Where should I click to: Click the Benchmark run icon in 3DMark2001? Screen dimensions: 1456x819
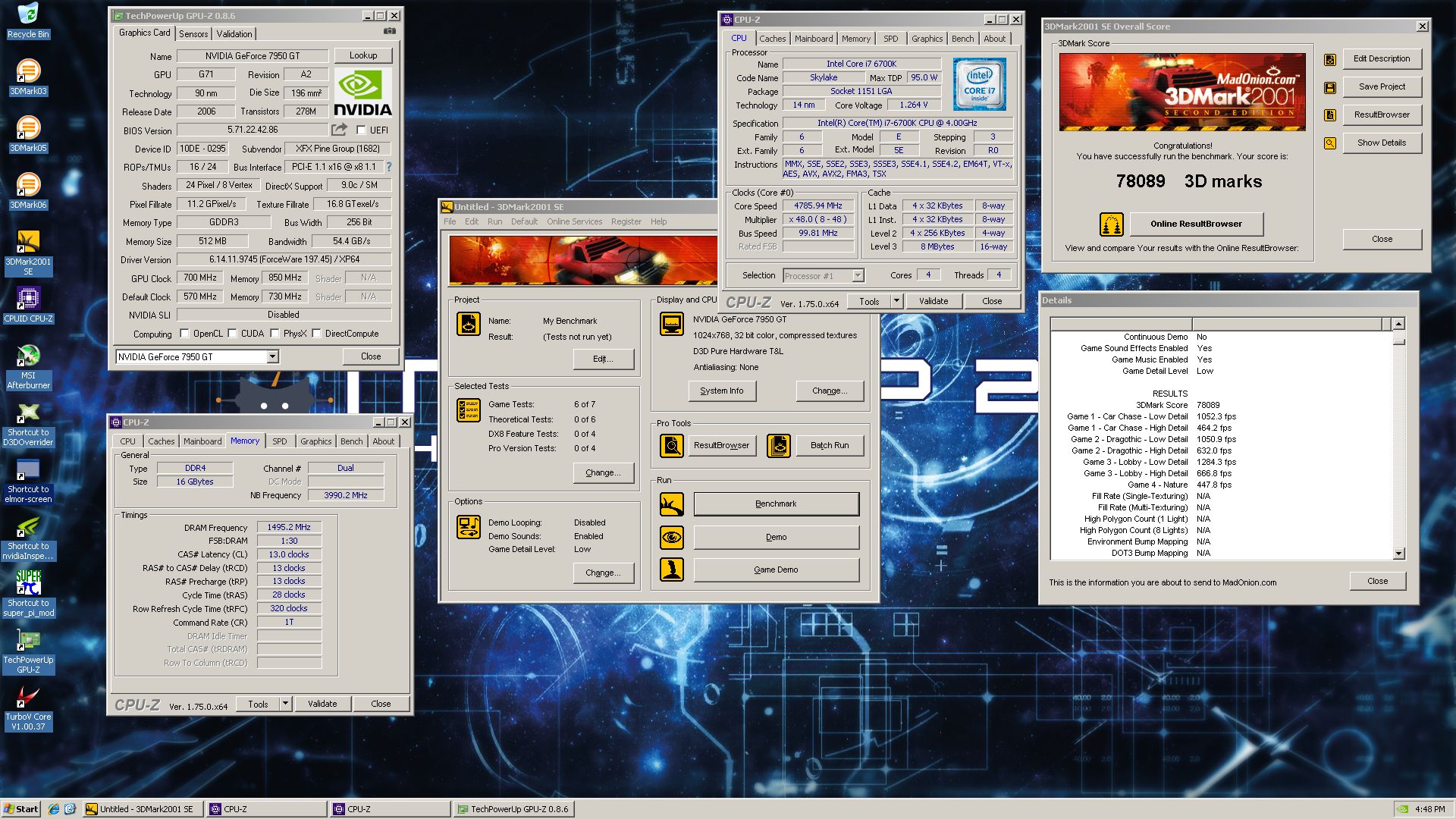[672, 504]
